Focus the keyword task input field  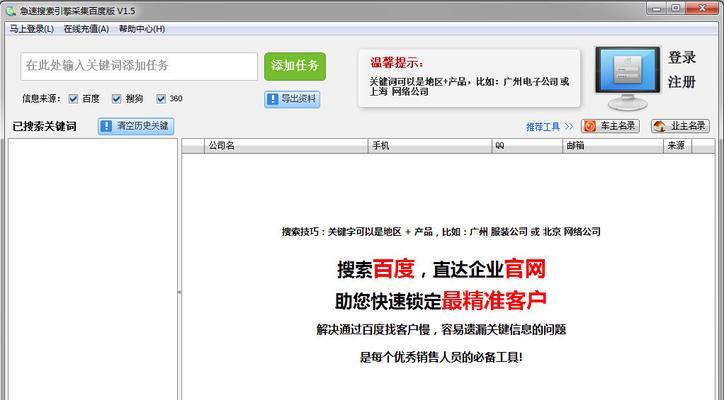click(139, 66)
